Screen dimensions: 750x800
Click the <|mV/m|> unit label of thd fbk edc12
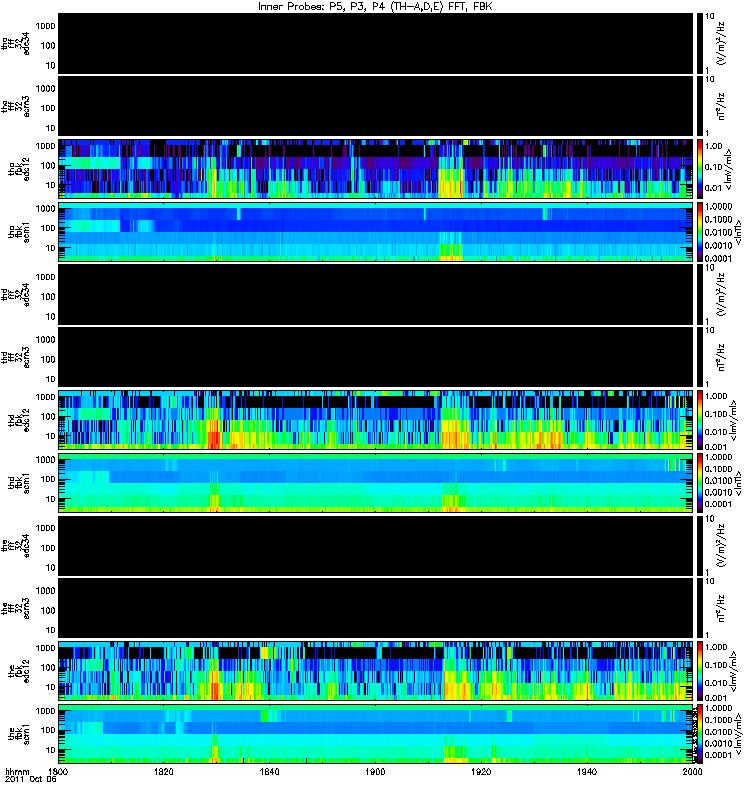[x=733, y=420]
